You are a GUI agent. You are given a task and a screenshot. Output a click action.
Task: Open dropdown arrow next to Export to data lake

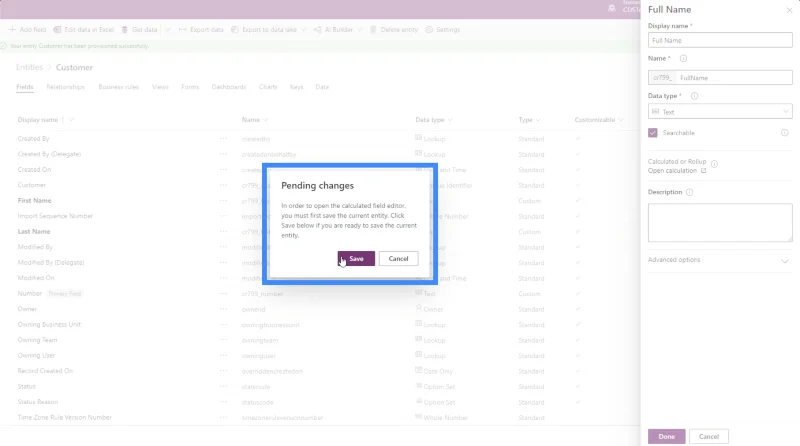(304, 30)
